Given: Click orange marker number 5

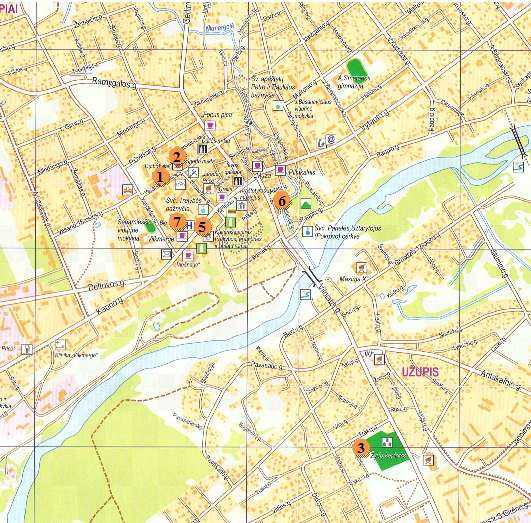Looking at the screenshot, I should tap(203, 227).
